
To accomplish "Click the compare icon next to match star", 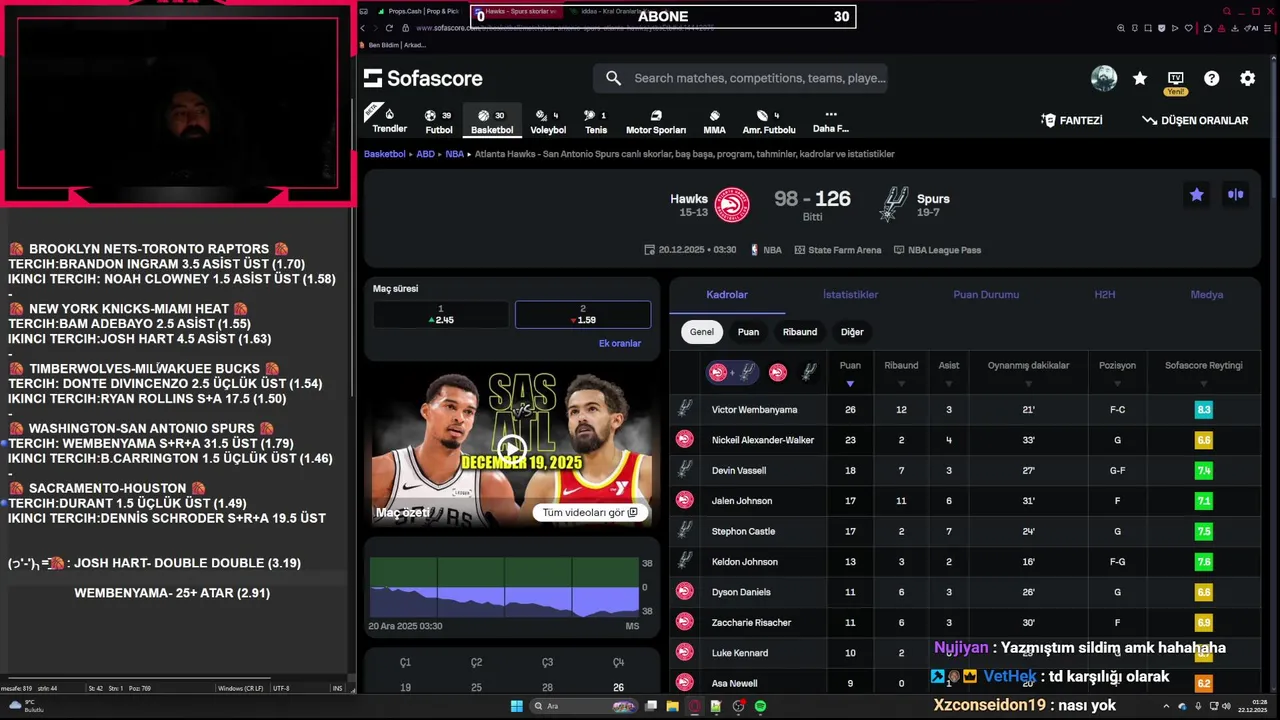I will [1236, 195].
